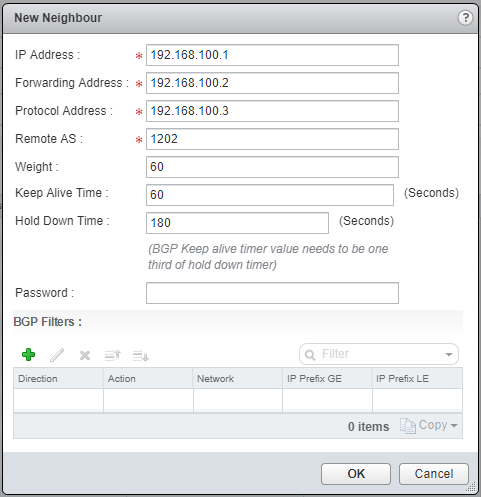The height and width of the screenshot is (497, 481).
Task: Expand the Filter box dropdown arrow
Action: [x=449, y=354]
